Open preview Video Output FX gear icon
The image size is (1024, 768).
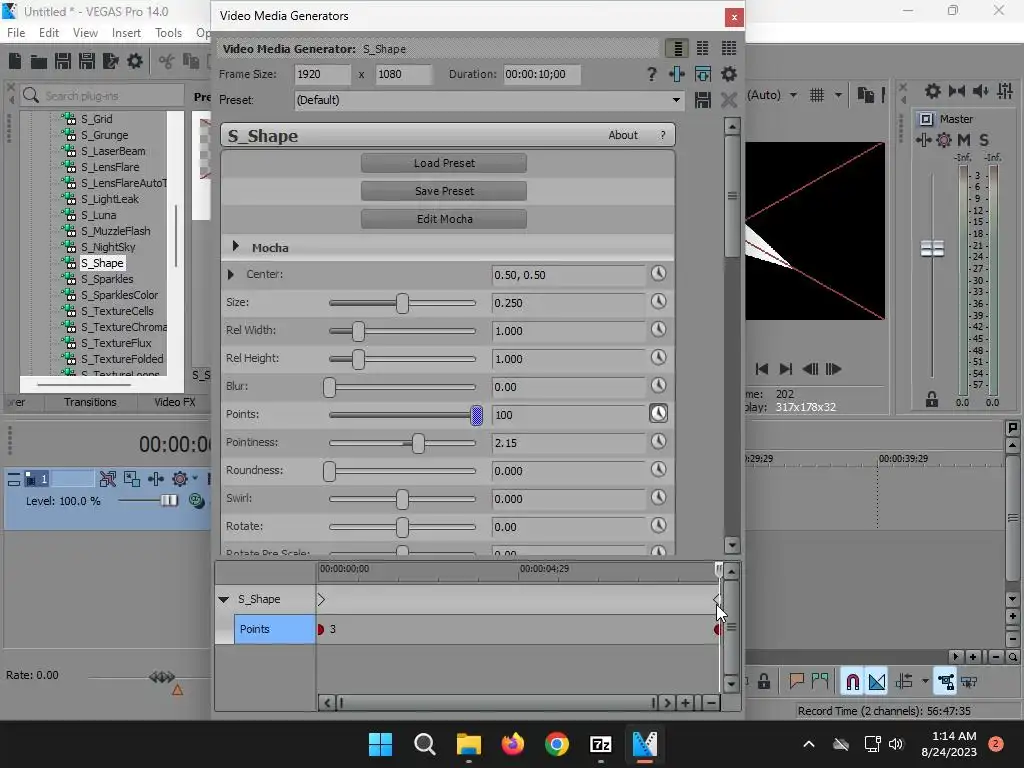pyautogui.click(x=933, y=91)
